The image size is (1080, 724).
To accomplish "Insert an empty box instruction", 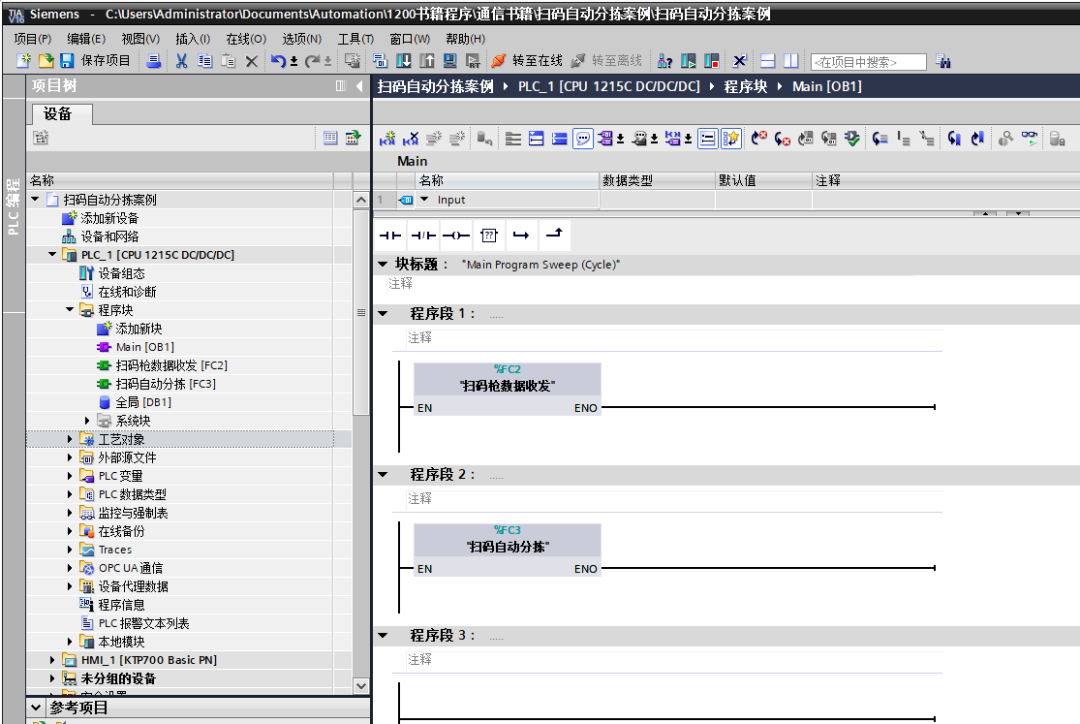I will point(489,236).
